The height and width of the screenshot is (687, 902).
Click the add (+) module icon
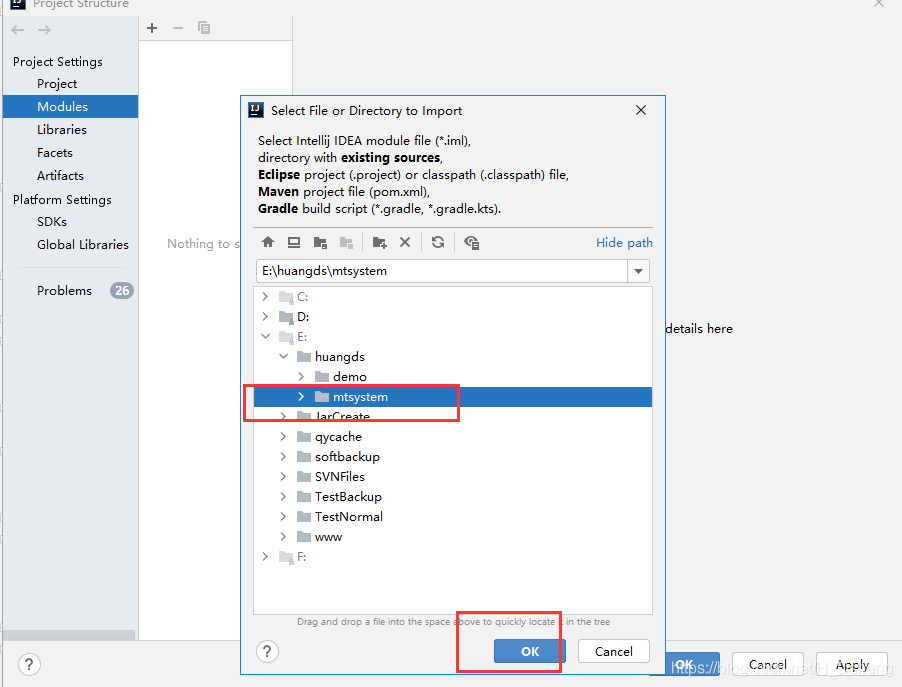[x=152, y=28]
